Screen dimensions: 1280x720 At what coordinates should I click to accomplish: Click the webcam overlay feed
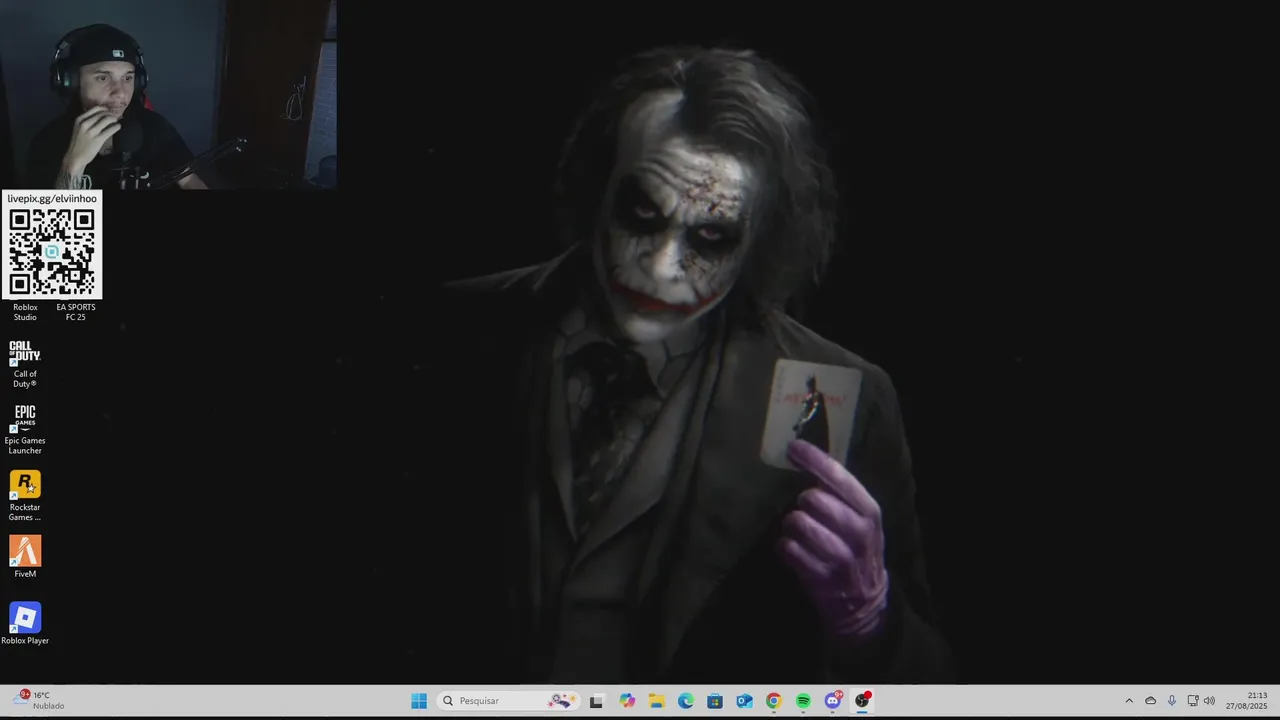pos(168,95)
